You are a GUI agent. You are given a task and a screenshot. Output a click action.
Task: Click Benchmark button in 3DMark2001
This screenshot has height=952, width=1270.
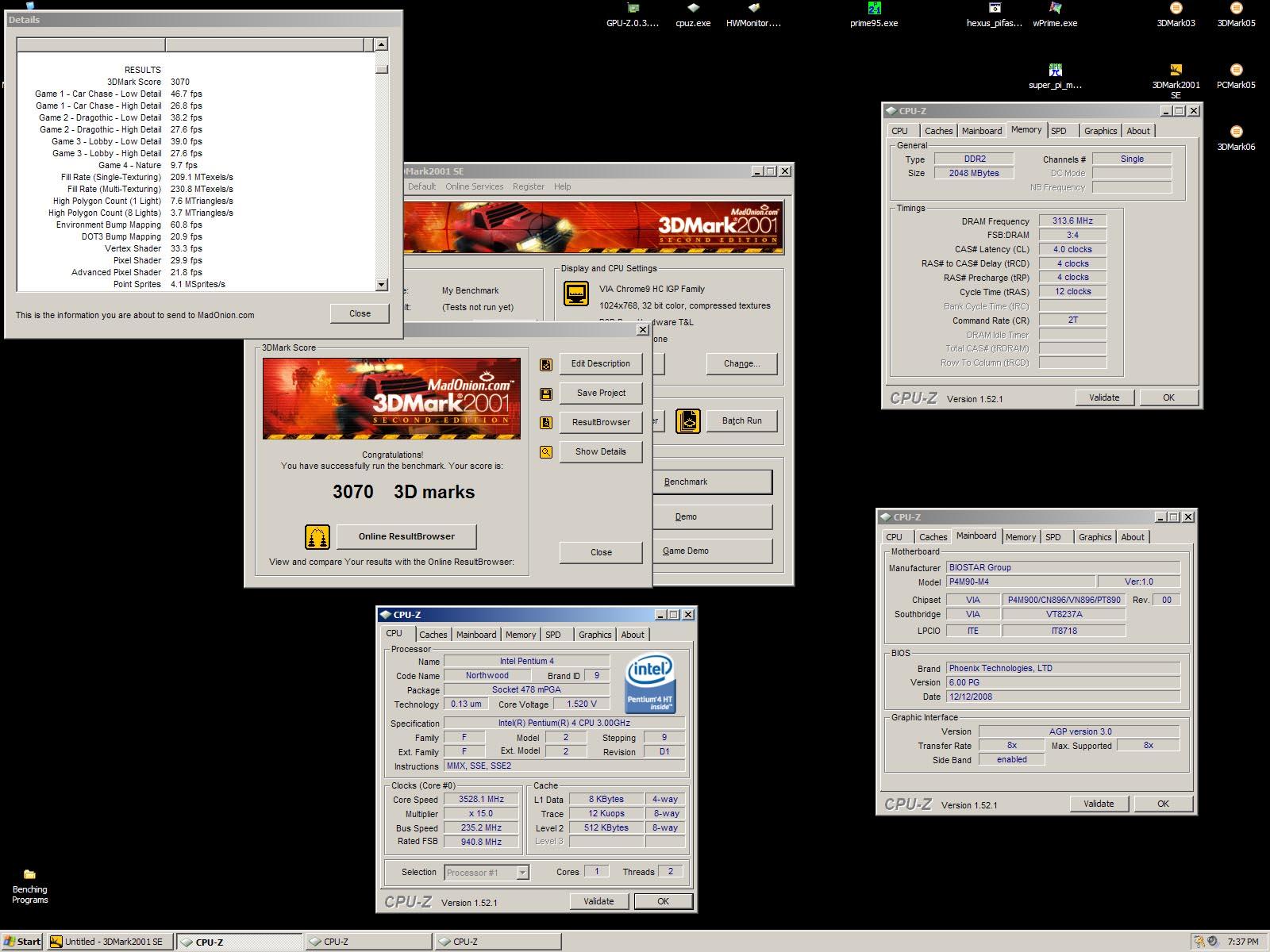712,482
